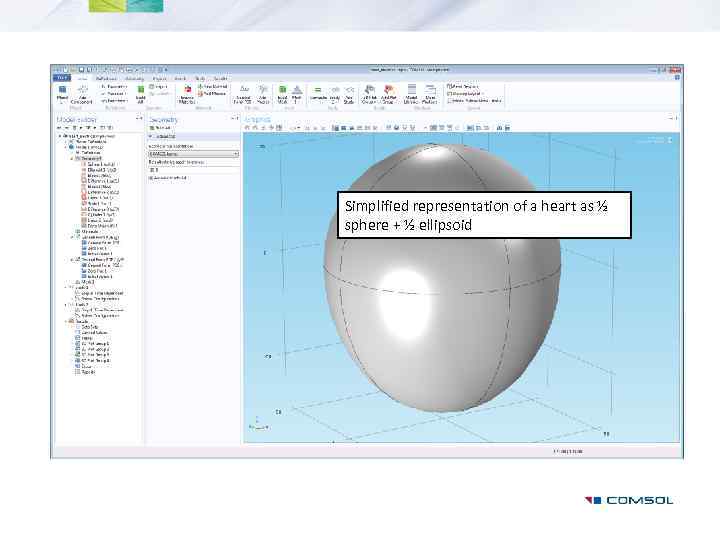Image resolution: width=720 pixels, height=540 pixels.
Task: Open the COMSOL kernel geometry representation dropdown
Action: [193, 154]
